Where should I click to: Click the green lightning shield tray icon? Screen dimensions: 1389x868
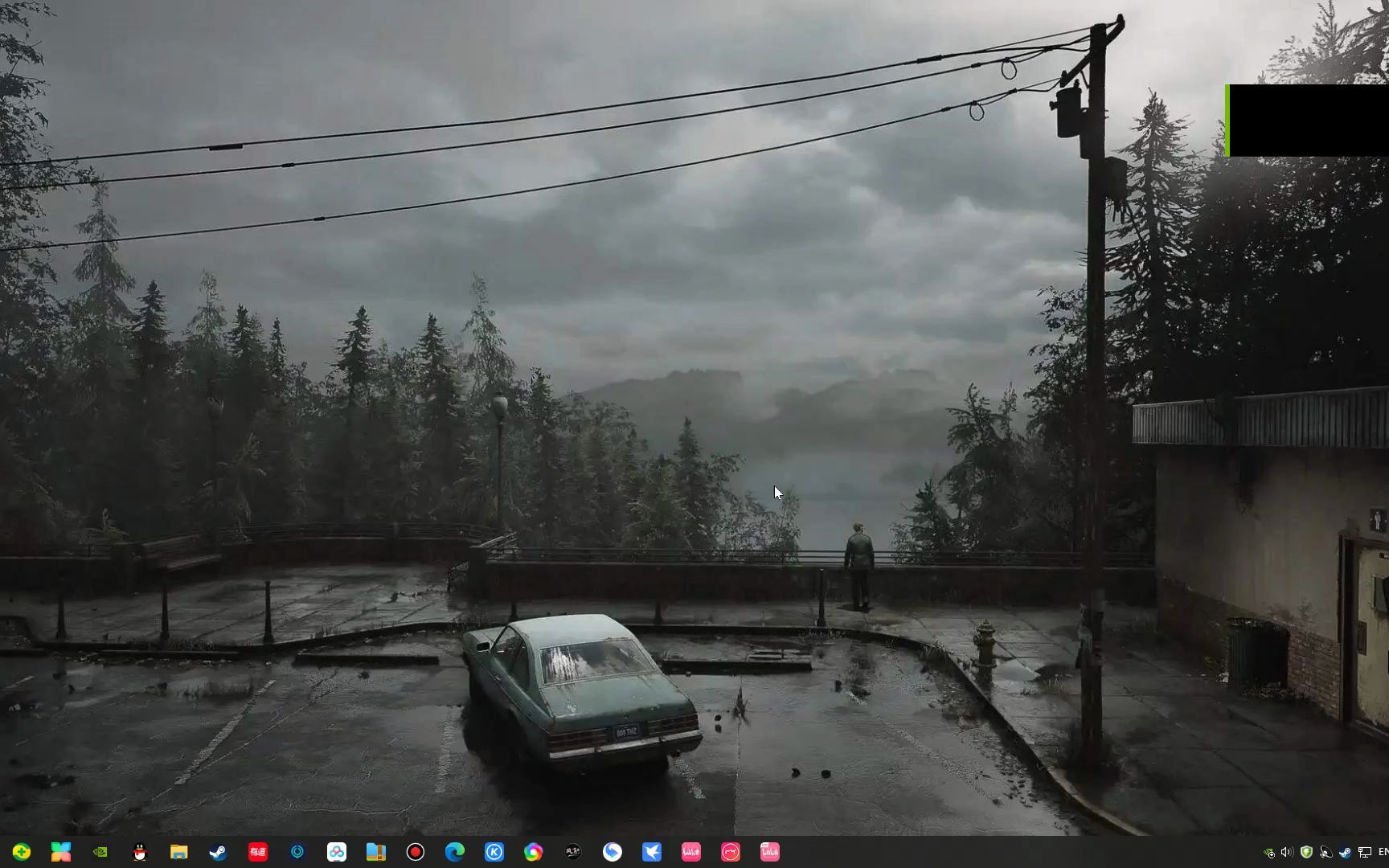(x=1306, y=852)
